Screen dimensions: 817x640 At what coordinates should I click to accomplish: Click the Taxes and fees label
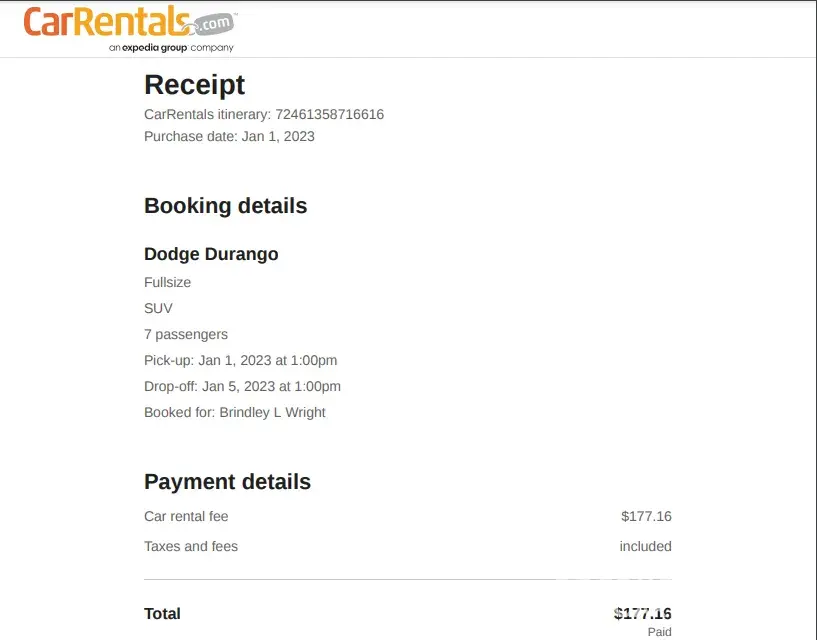[191, 546]
